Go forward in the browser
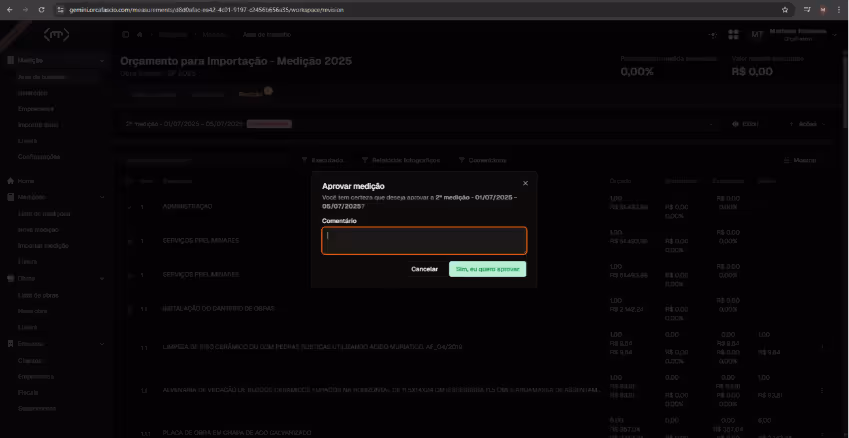849x438 pixels. 25,10
